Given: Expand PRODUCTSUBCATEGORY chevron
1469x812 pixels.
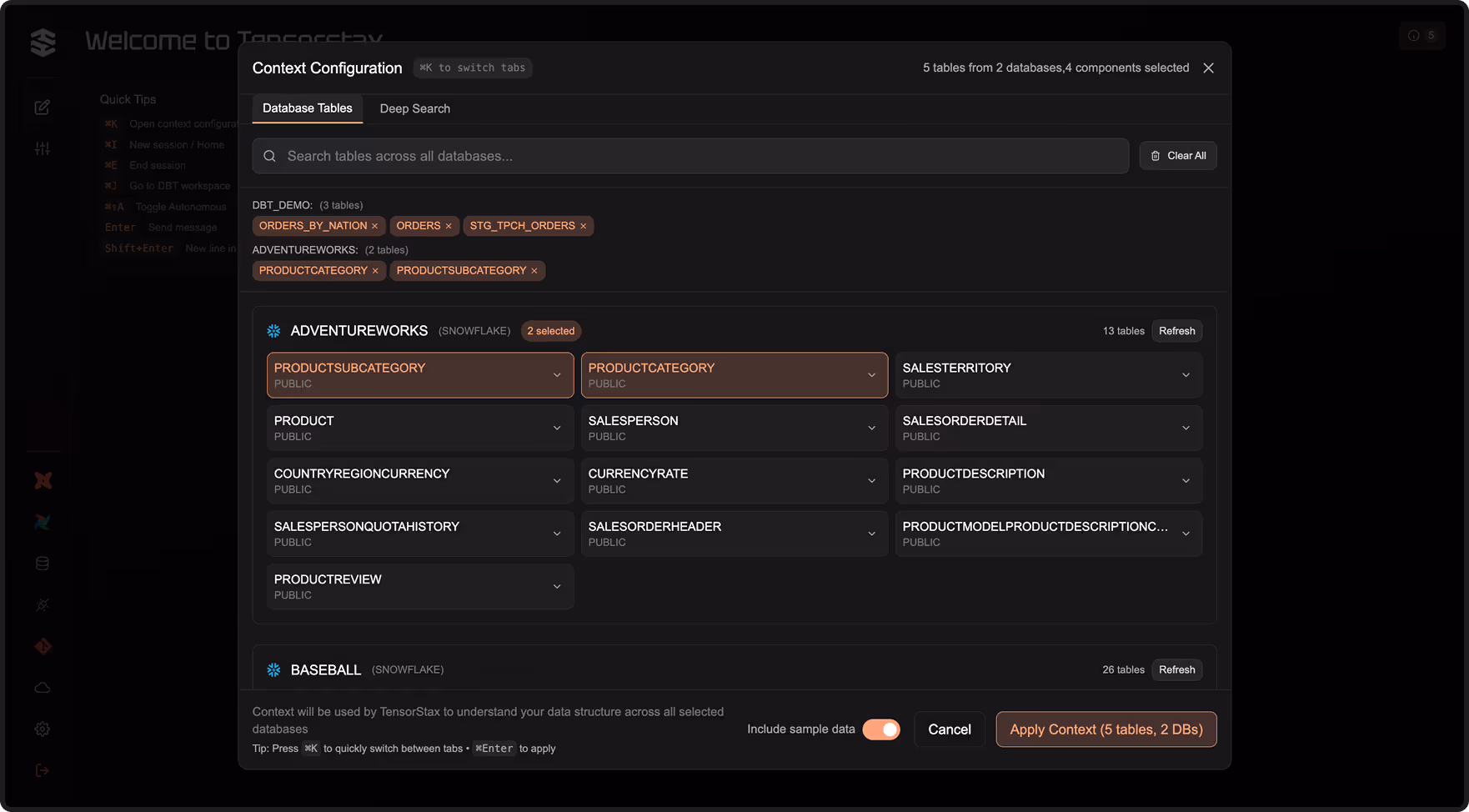Looking at the screenshot, I should [557, 375].
